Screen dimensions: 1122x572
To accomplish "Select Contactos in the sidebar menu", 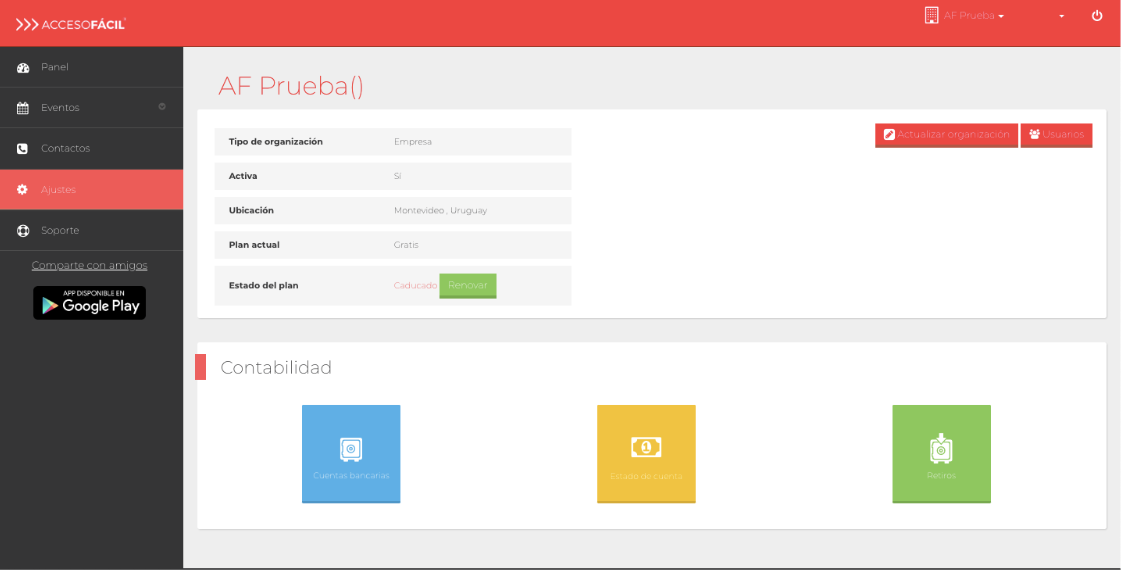I will click(x=66, y=149).
